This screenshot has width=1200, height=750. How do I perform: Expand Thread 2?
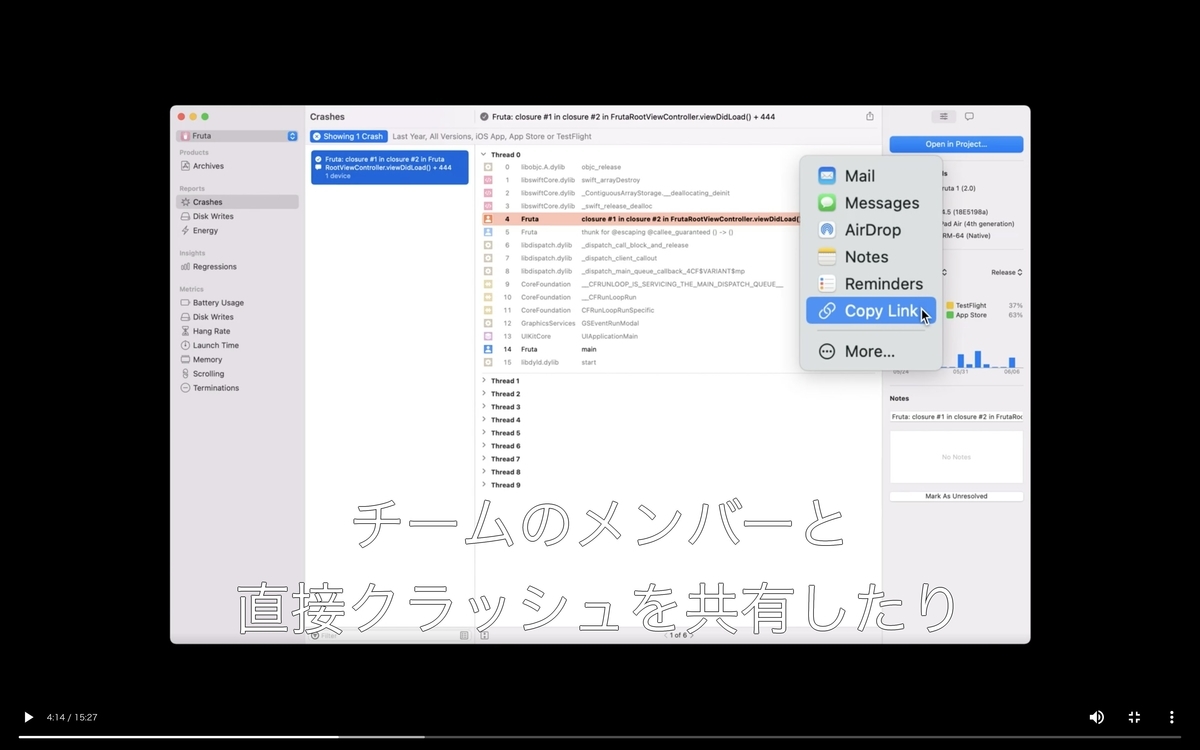pos(484,394)
